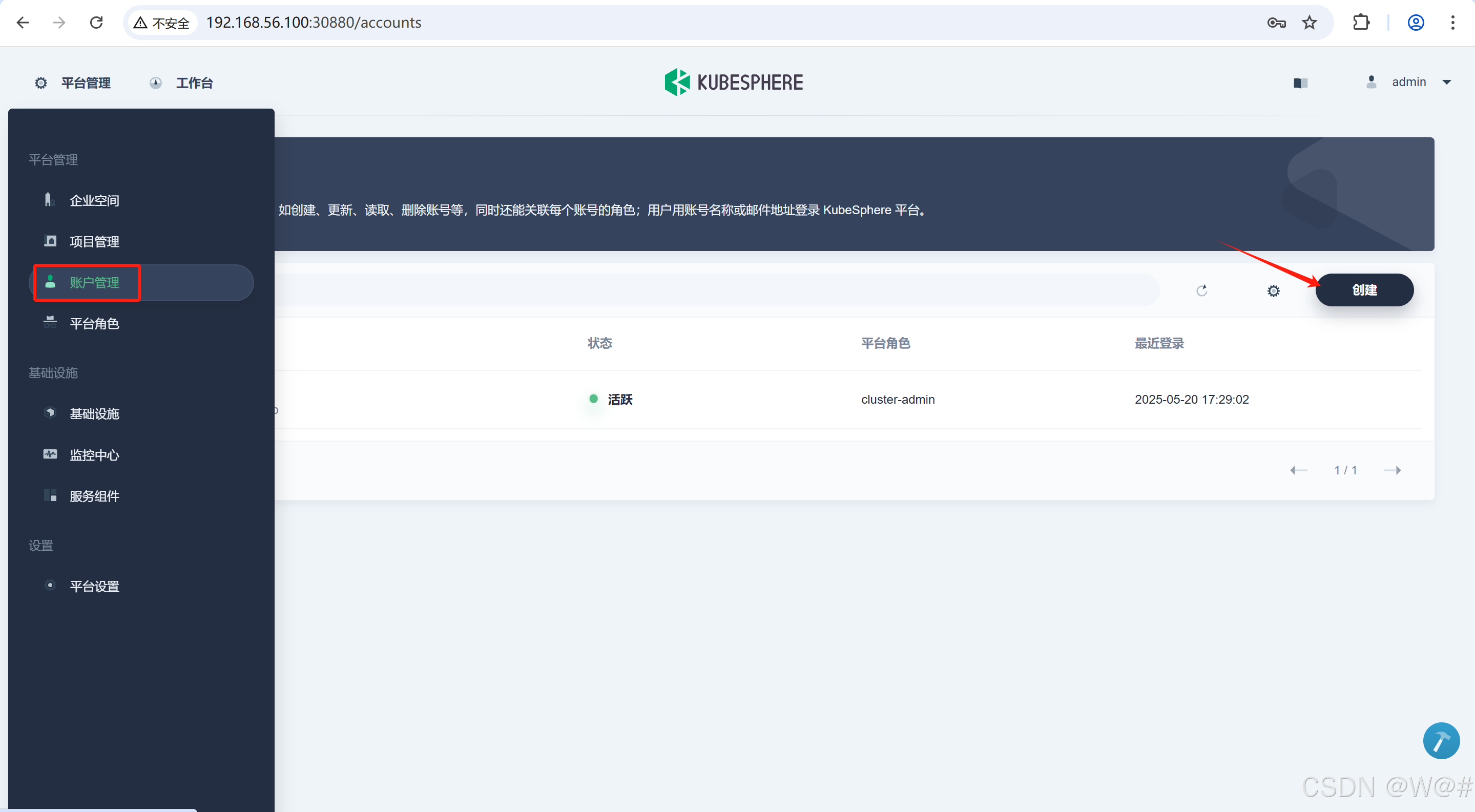Click the 服务组件 sidebar icon

click(50, 495)
